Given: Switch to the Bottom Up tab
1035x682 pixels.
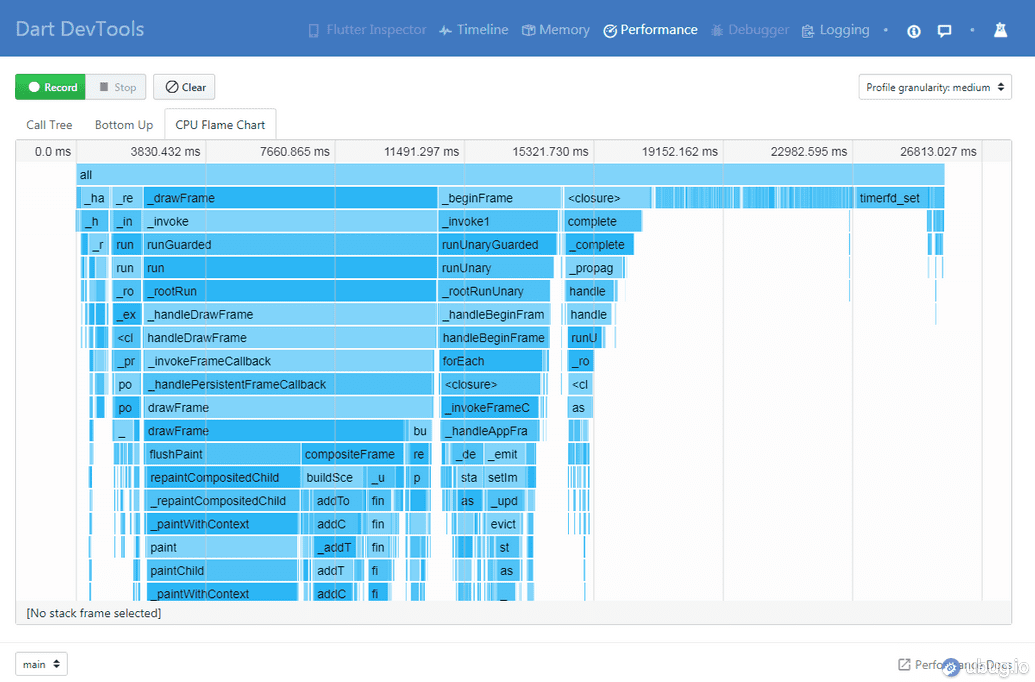Looking at the screenshot, I should [124, 125].
